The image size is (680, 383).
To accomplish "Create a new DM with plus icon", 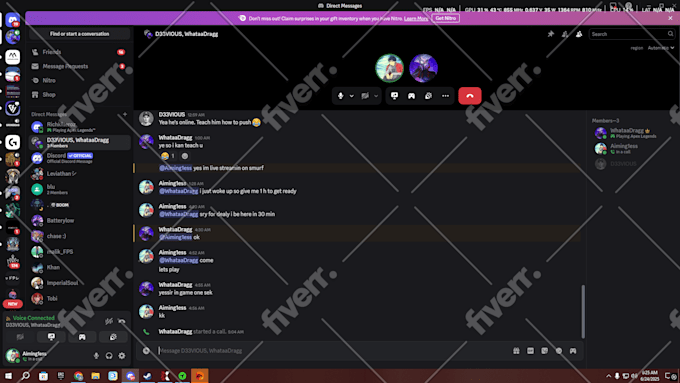I will (x=125, y=114).
